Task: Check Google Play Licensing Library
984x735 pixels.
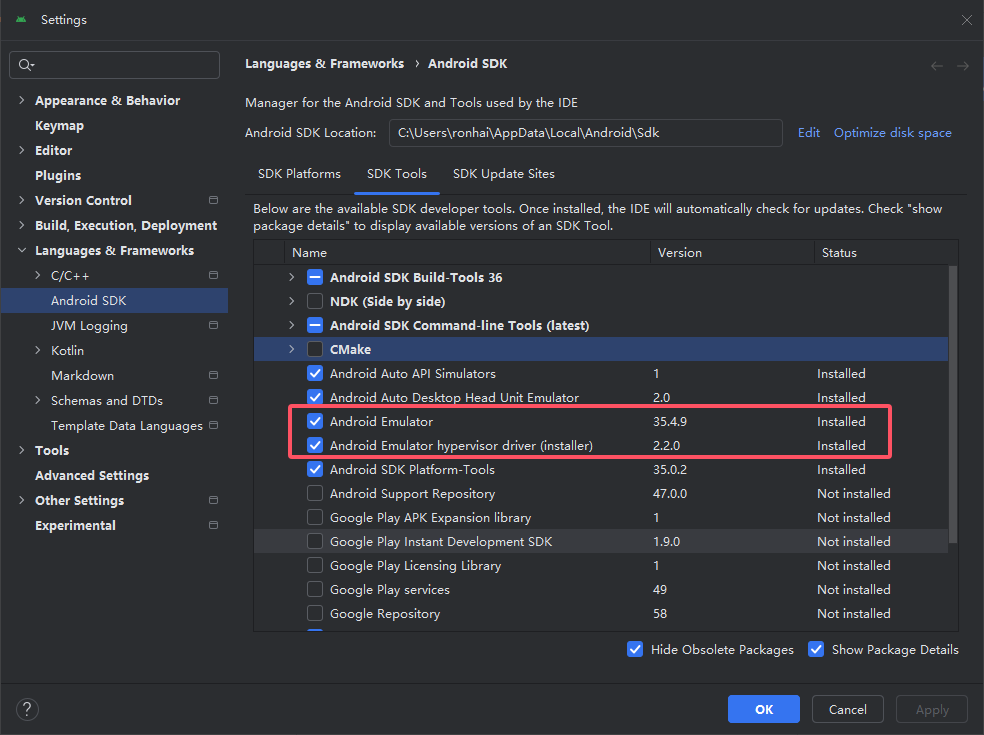Action: pos(315,566)
